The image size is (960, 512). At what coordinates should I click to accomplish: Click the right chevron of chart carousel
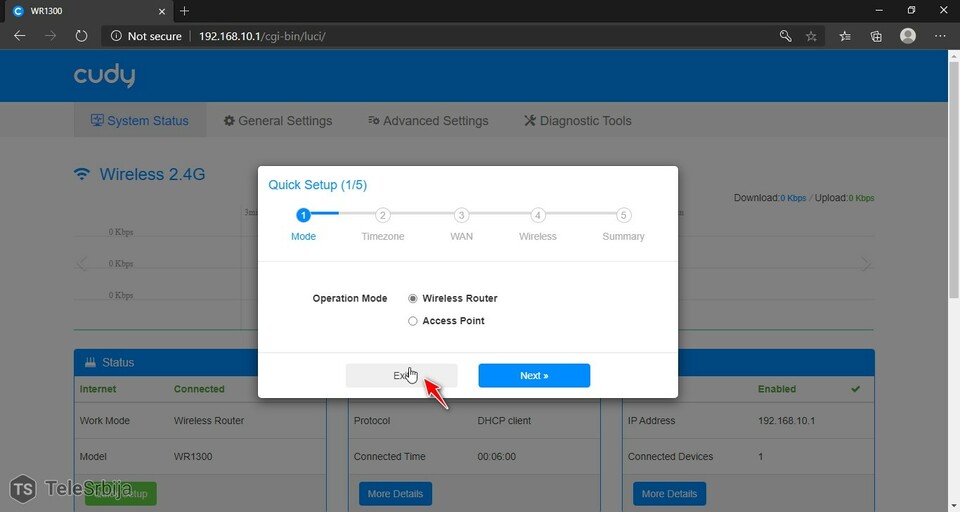(x=866, y=264)
